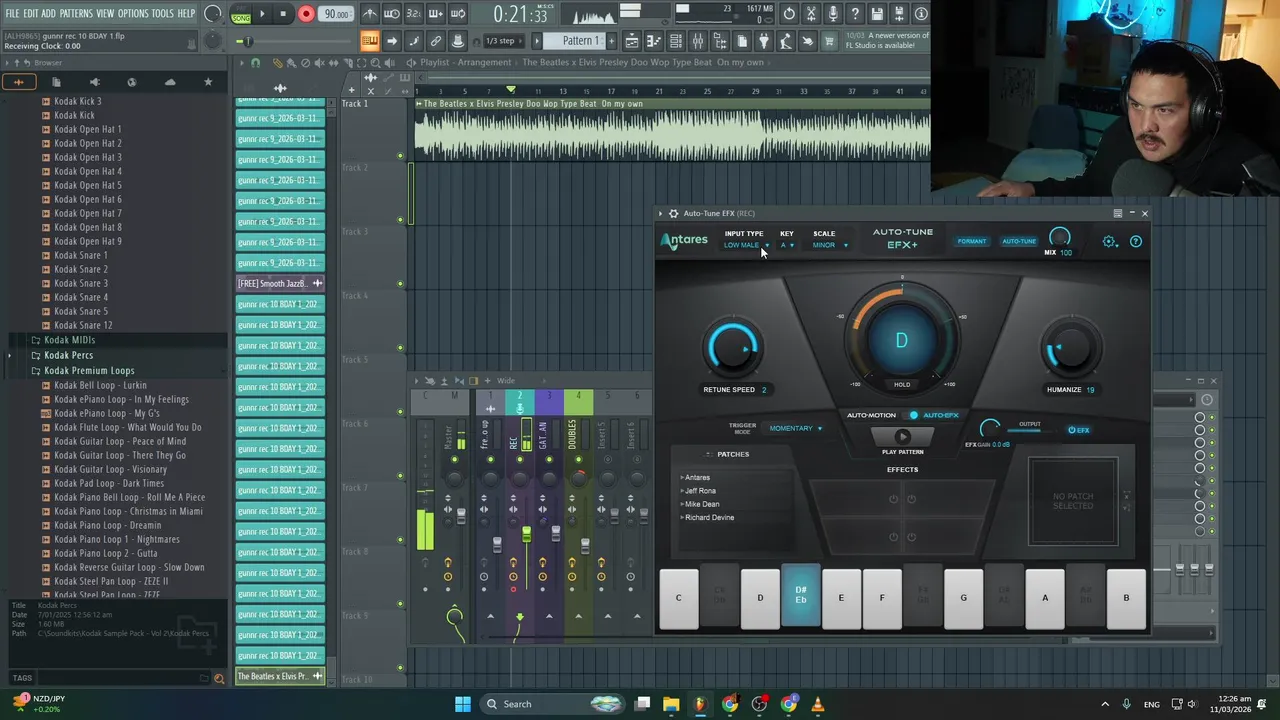1280x720 pixels.
Task: Click the Play Pattern button
Action: (902, 436)
